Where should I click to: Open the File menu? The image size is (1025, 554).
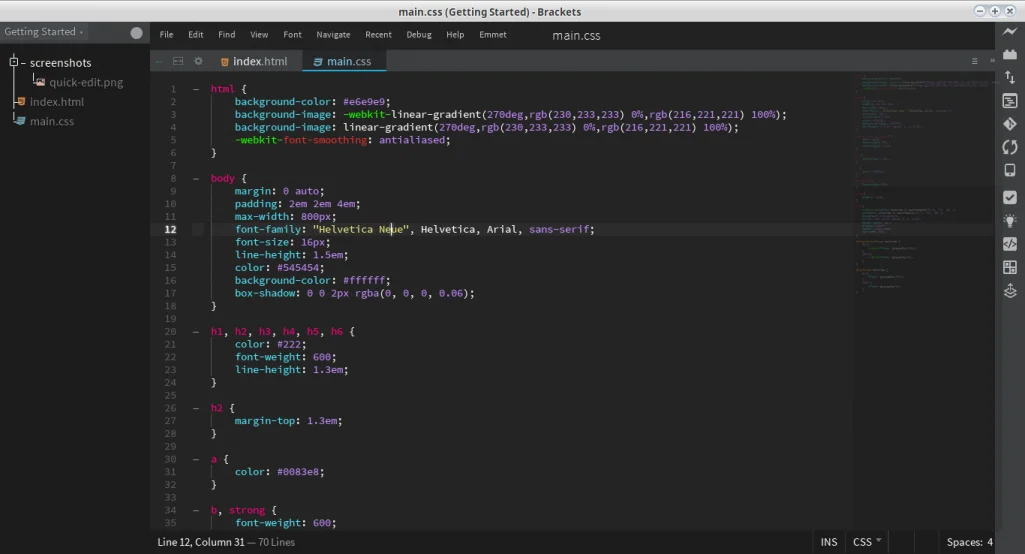point(167,35)
